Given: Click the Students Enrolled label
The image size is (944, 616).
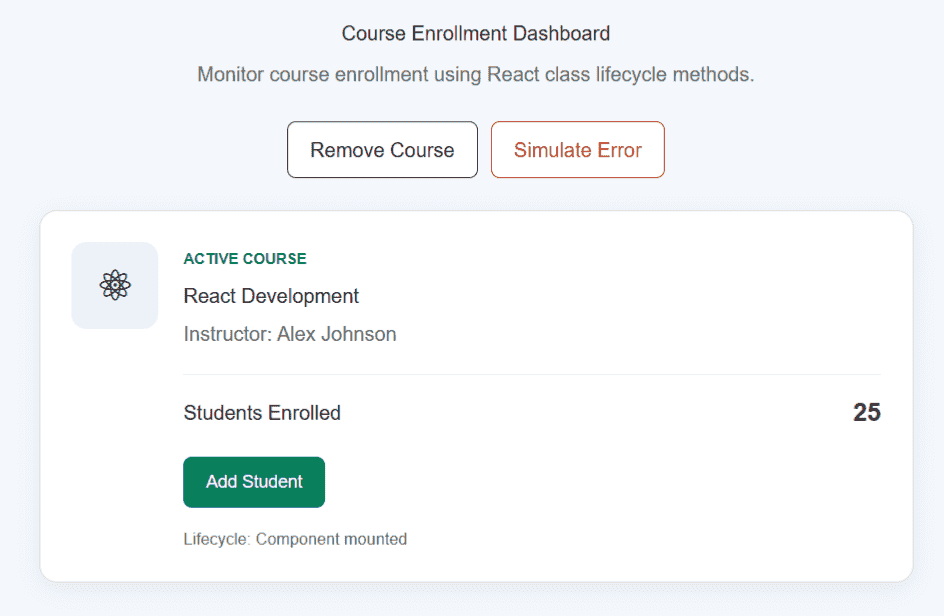Looking at the screenshot, I should click(x=262, y=413).
